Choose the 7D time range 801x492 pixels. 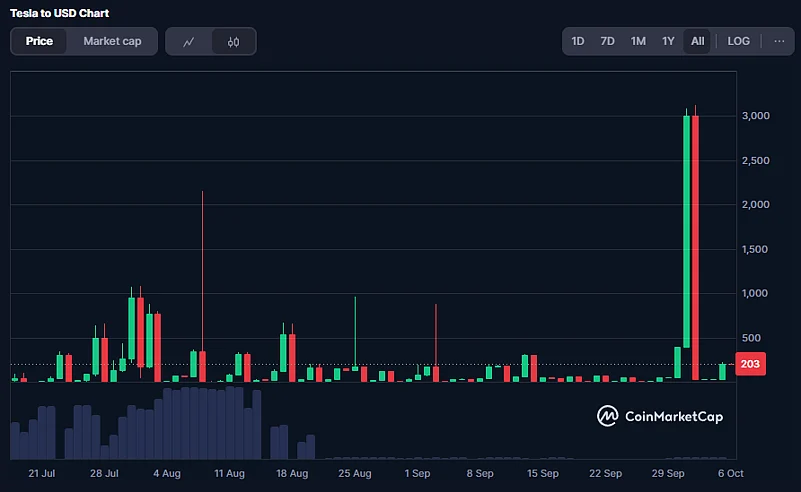pyautogui.click(x=607, y=41)
